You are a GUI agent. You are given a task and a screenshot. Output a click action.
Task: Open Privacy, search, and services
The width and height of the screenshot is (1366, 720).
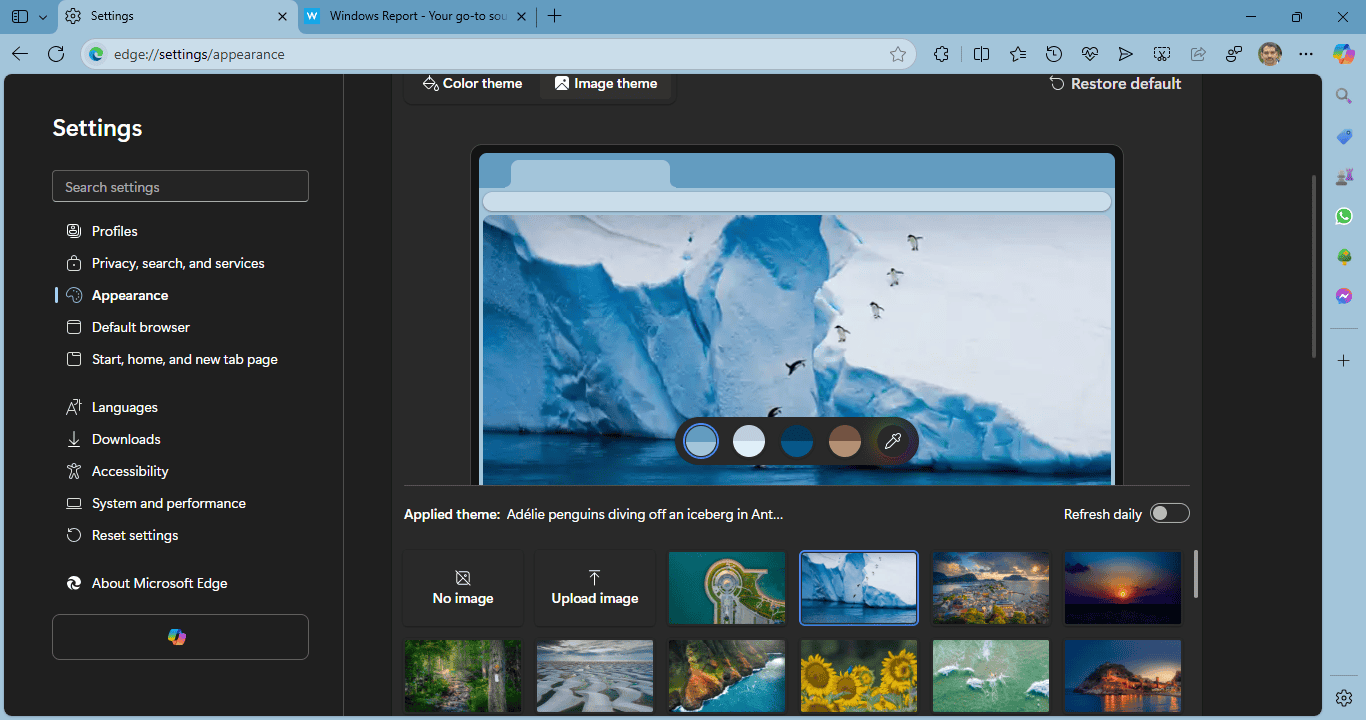tap(180, 263)
